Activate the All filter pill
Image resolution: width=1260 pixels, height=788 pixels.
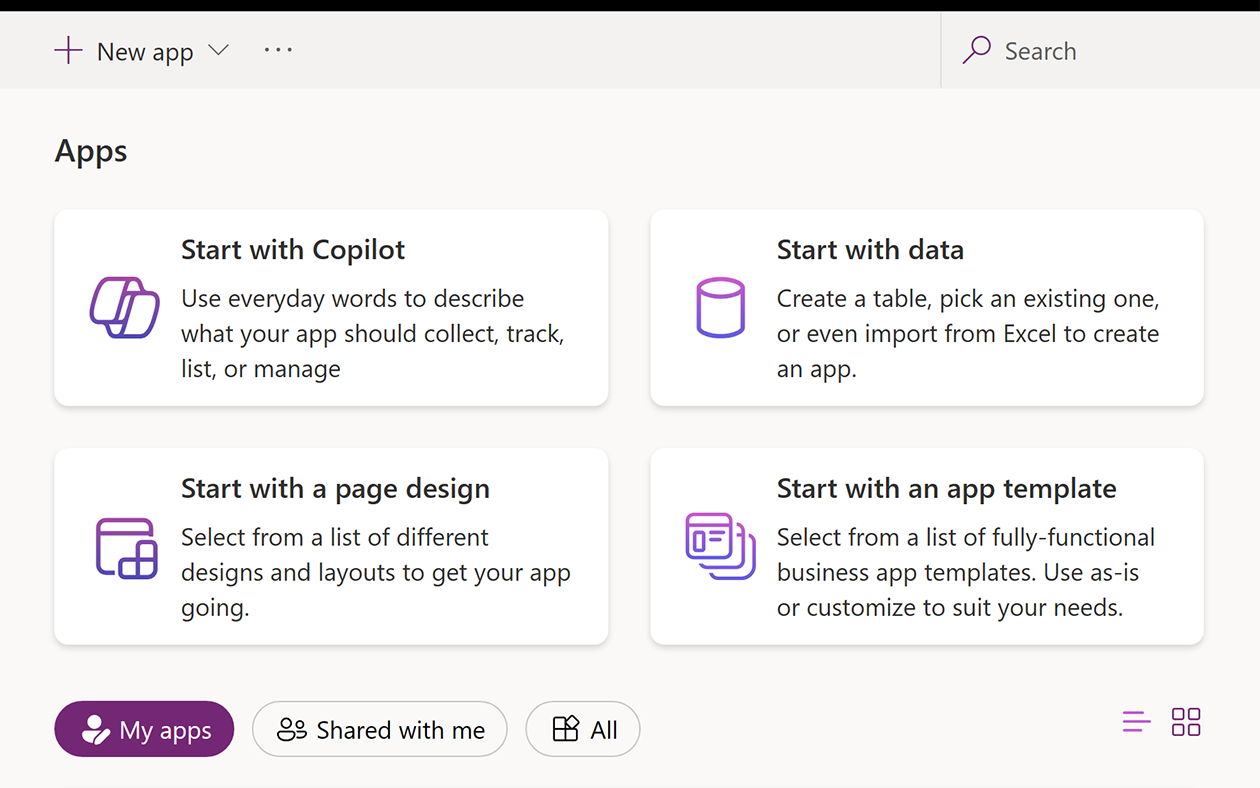[583, 729]
